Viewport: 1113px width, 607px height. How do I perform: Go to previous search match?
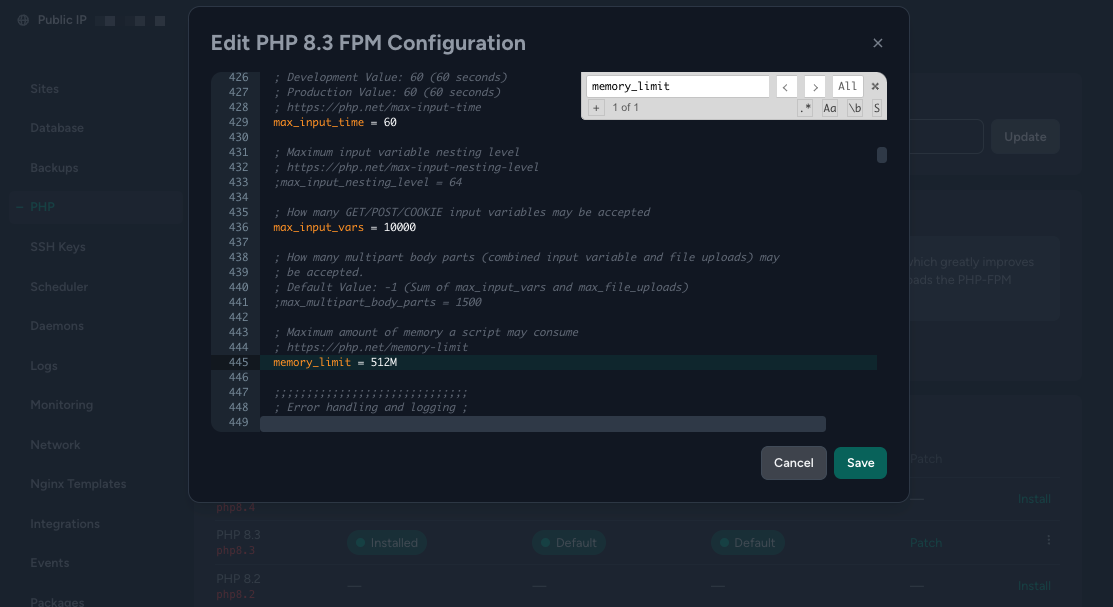pos(786,87)
